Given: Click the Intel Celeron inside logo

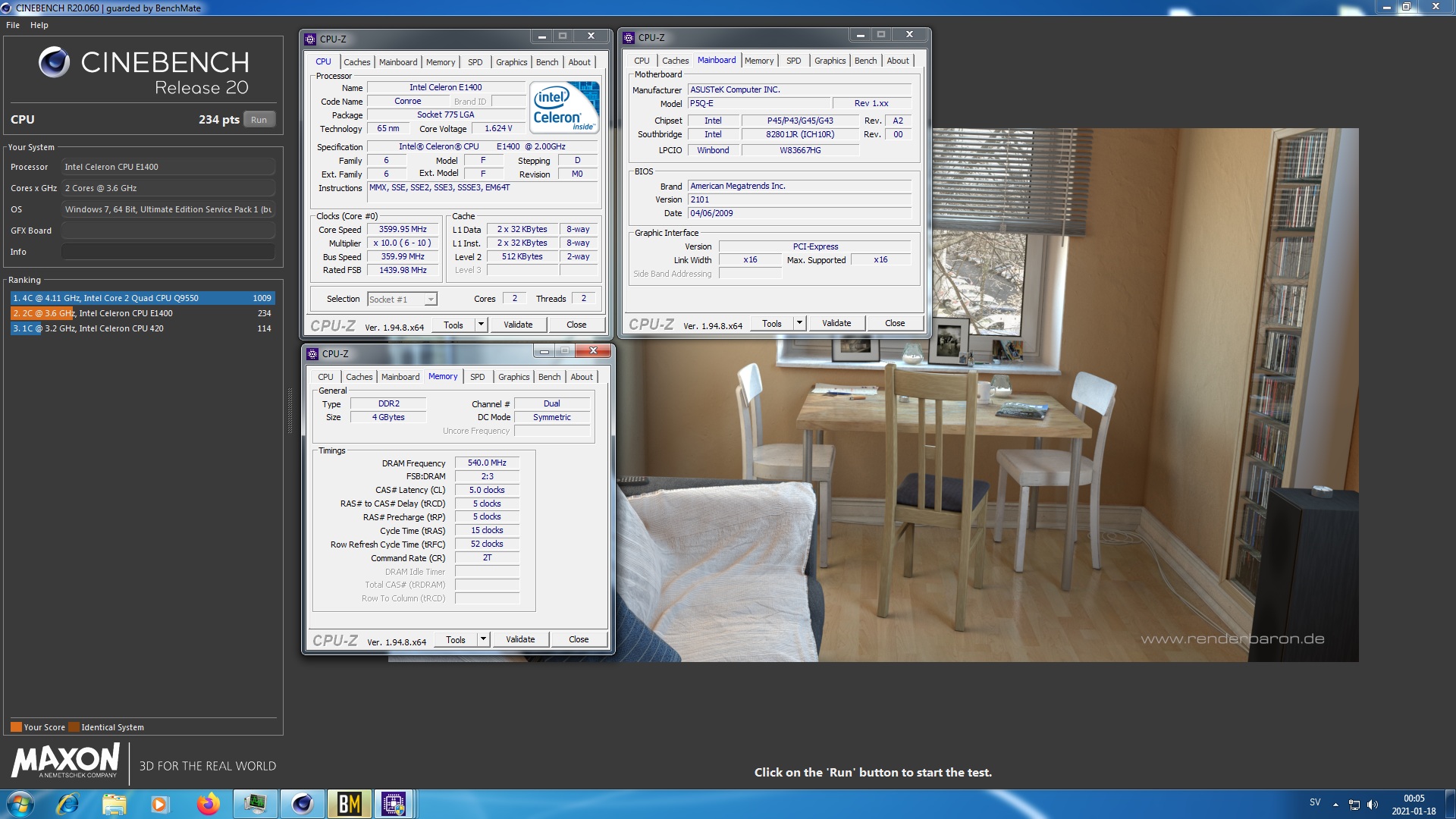Looking at the screenshot, I should 566,107.
